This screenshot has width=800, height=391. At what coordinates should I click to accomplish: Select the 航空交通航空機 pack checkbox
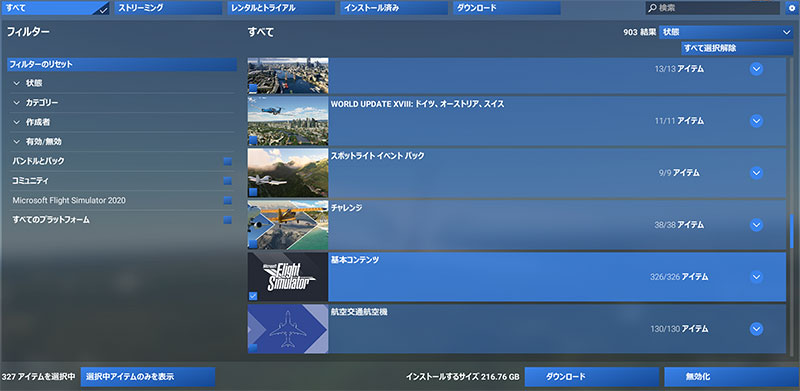[x=253, y=348]
